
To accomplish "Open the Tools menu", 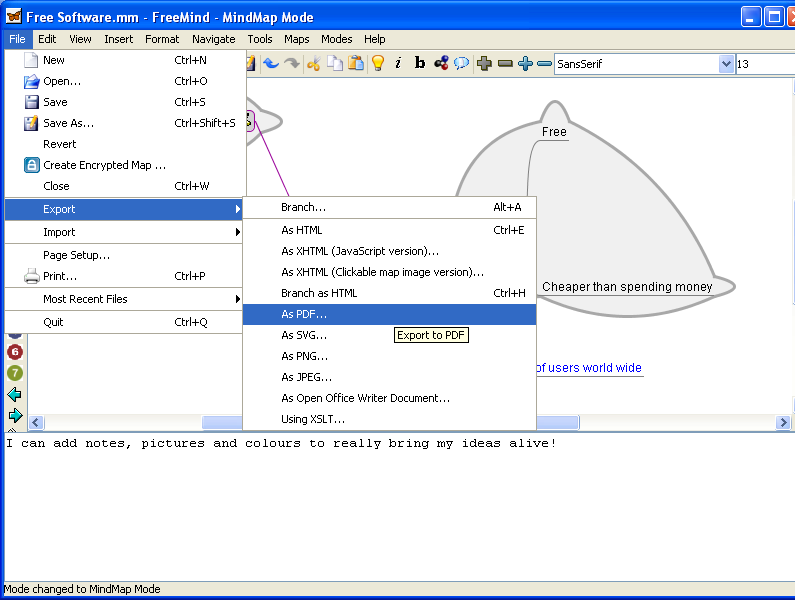I will pyautogui.click(x=260, y=39).
